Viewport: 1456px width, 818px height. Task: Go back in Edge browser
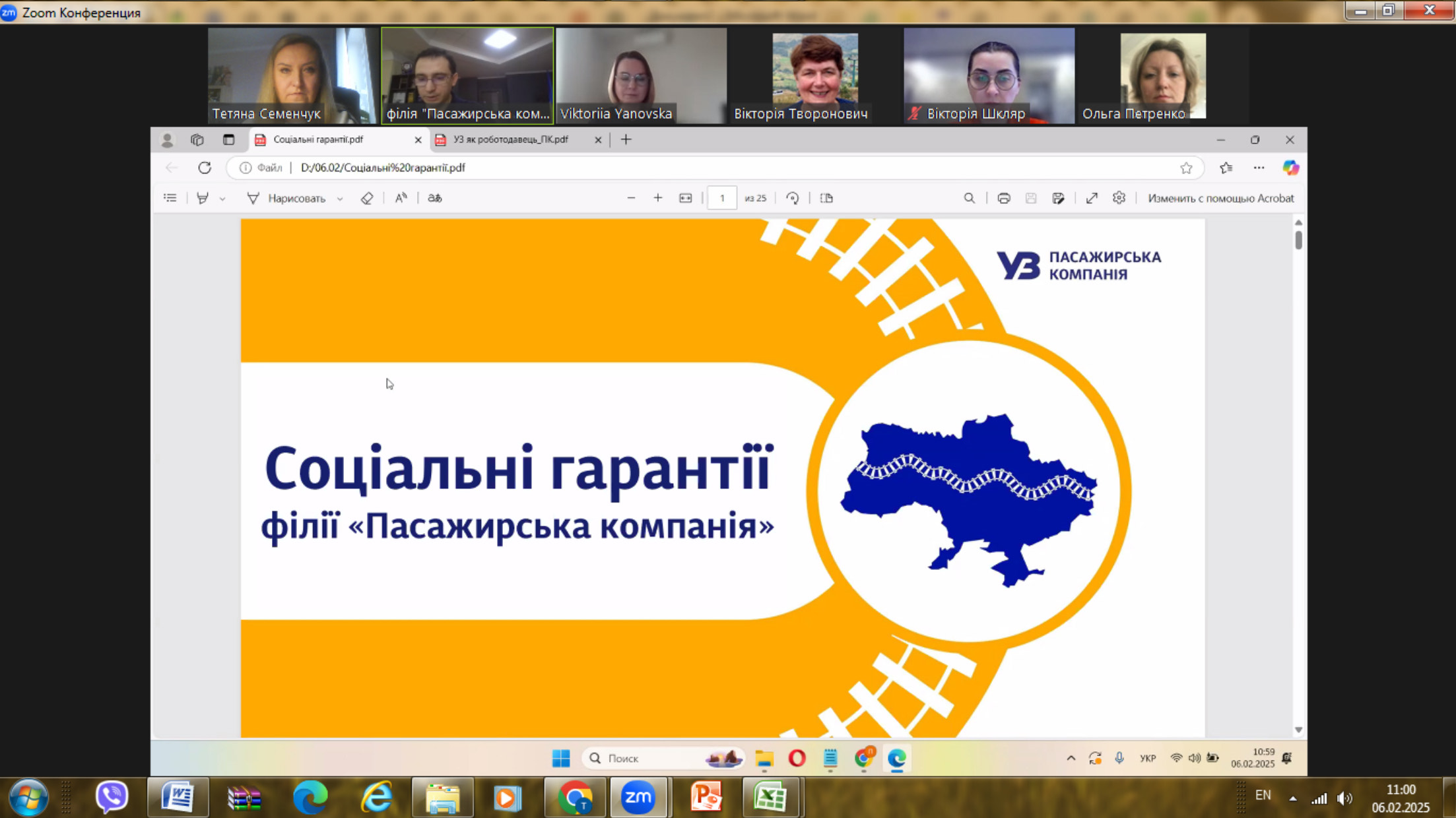[x=172, y=168]
